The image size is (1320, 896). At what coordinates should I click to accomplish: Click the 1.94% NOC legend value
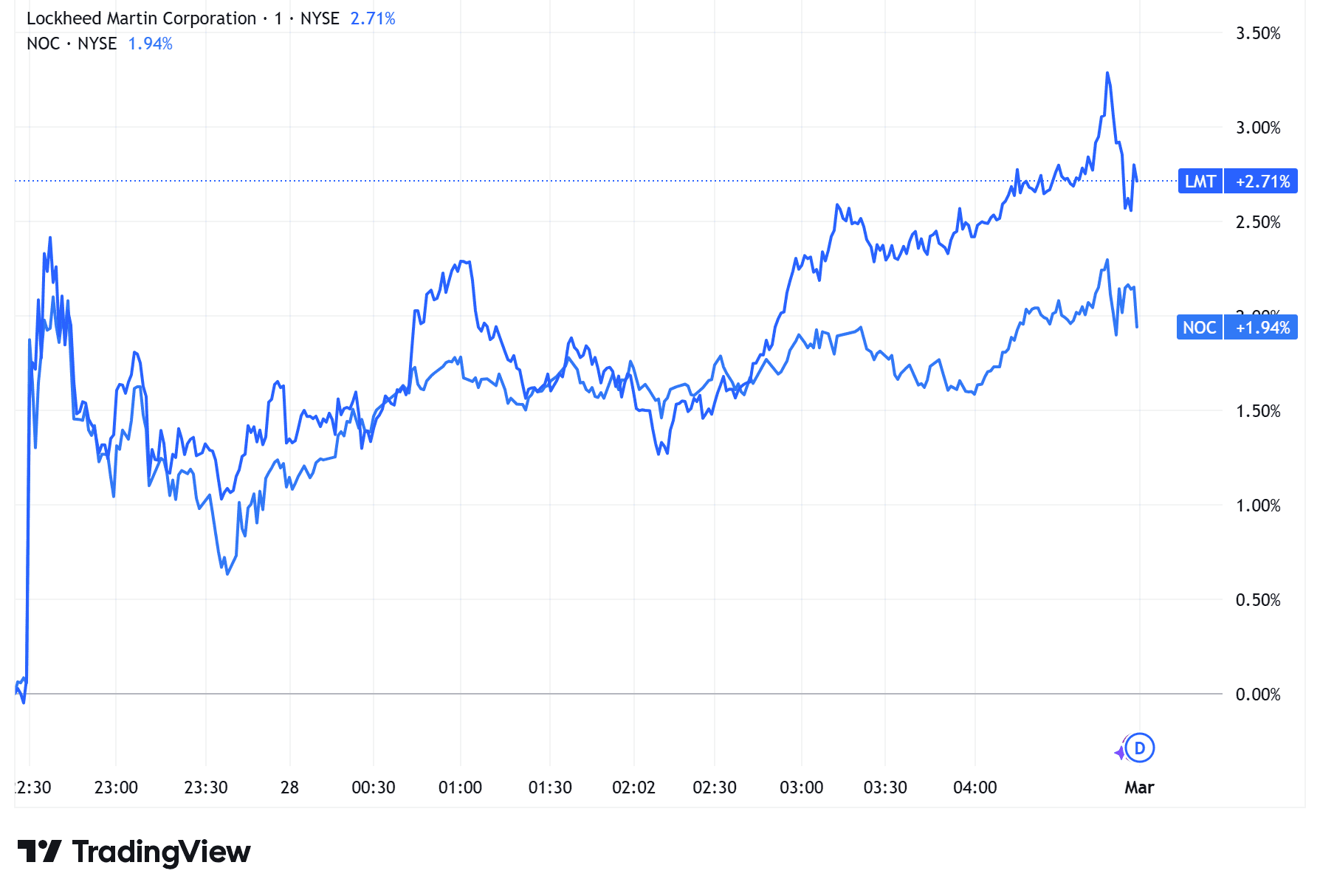pyautogui.click(x=150, y=44)
